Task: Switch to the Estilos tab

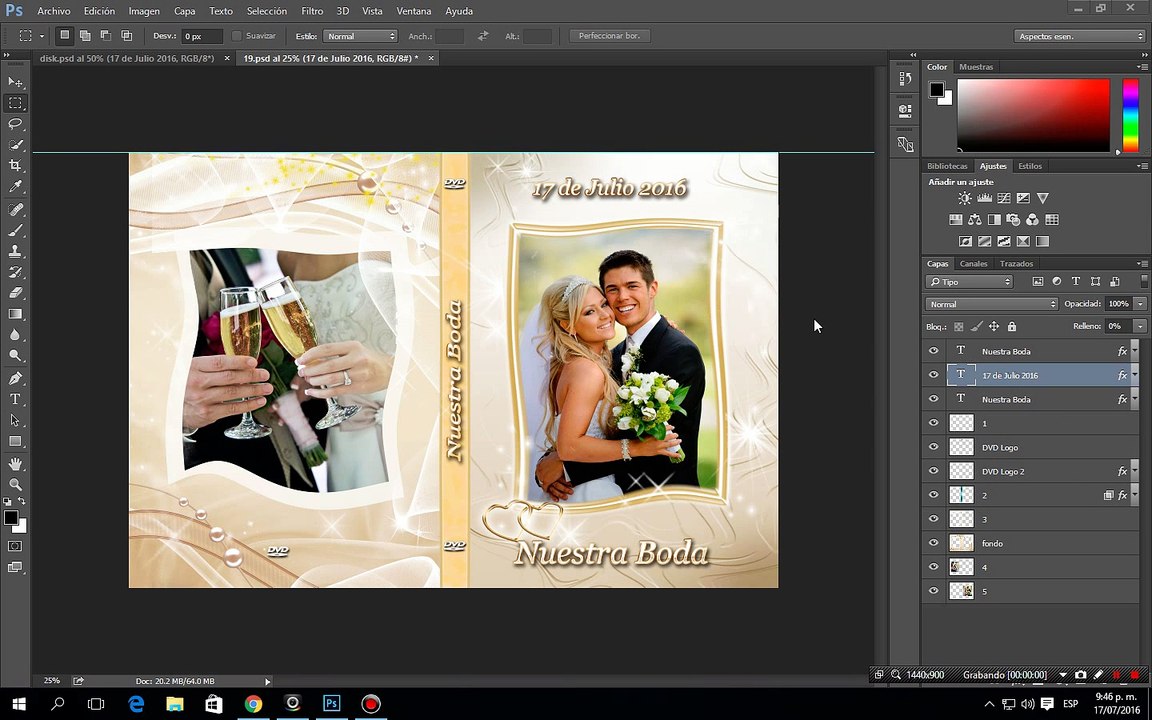Action: pos(1029,166)
